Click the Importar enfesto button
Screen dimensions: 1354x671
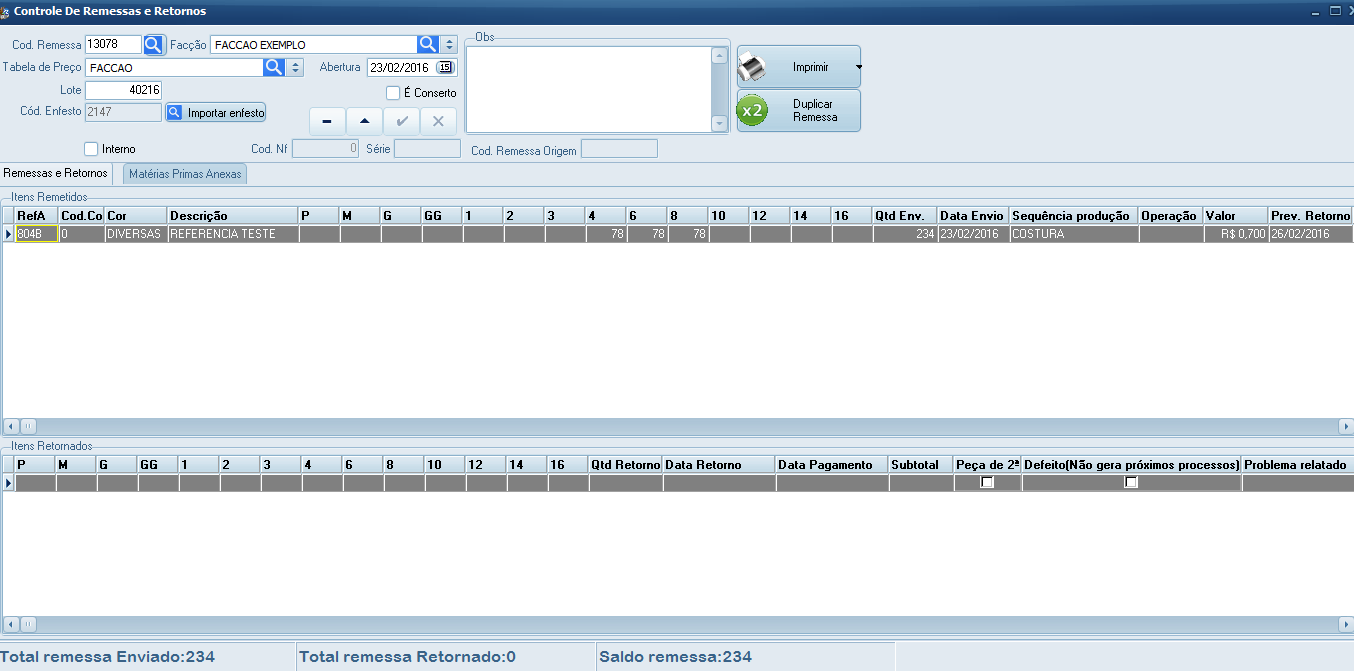[216, 113]
